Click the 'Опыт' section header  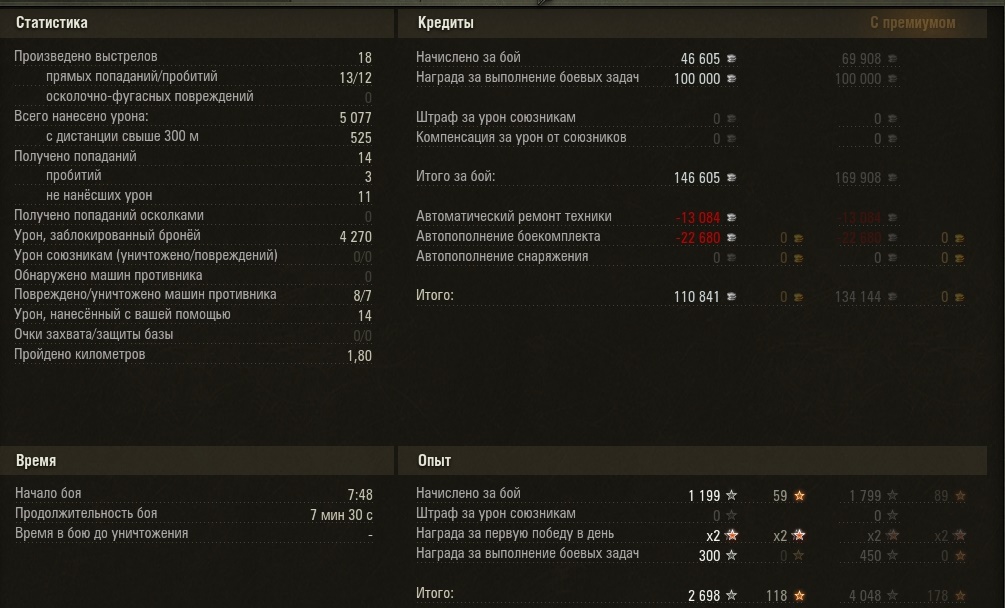coord(435,460)
